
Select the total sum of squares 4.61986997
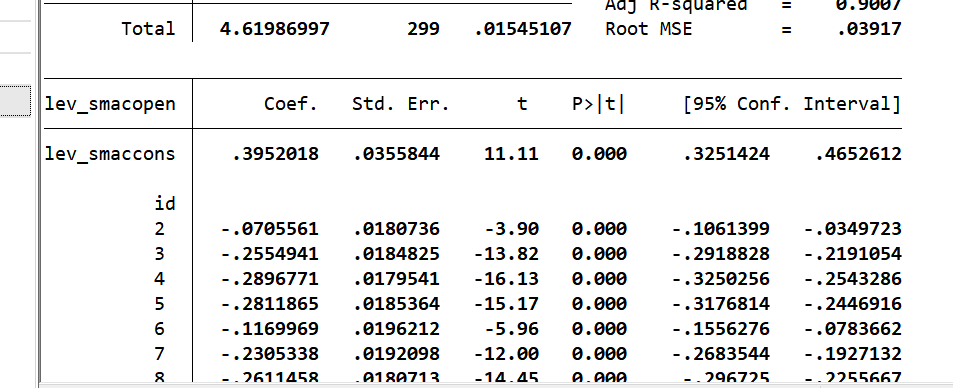275,29
